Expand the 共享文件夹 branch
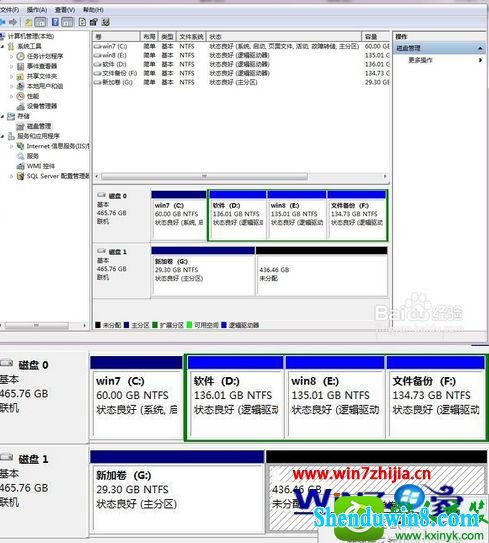 tap(12, 76)
